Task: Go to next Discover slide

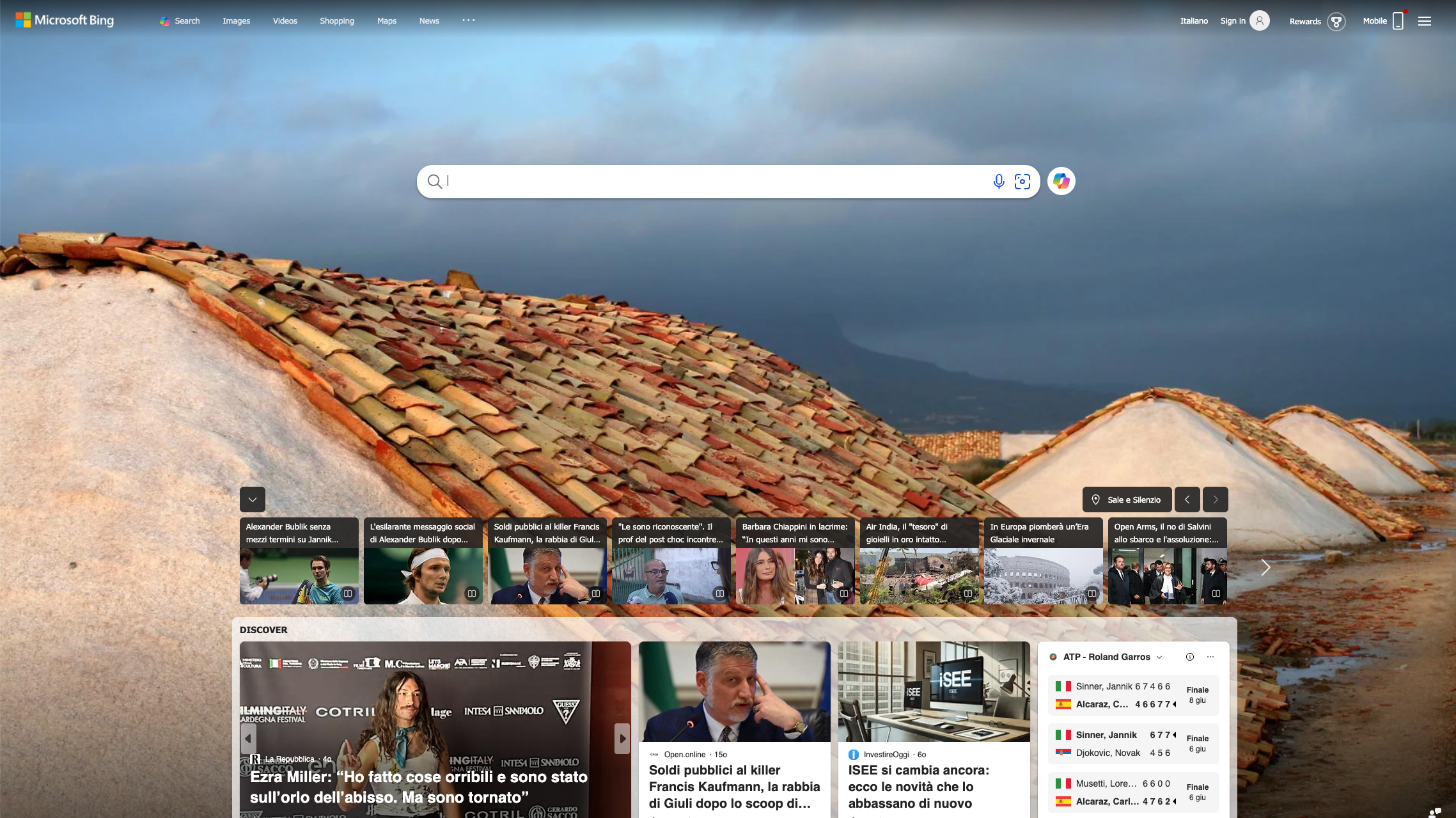Action: 622,739
